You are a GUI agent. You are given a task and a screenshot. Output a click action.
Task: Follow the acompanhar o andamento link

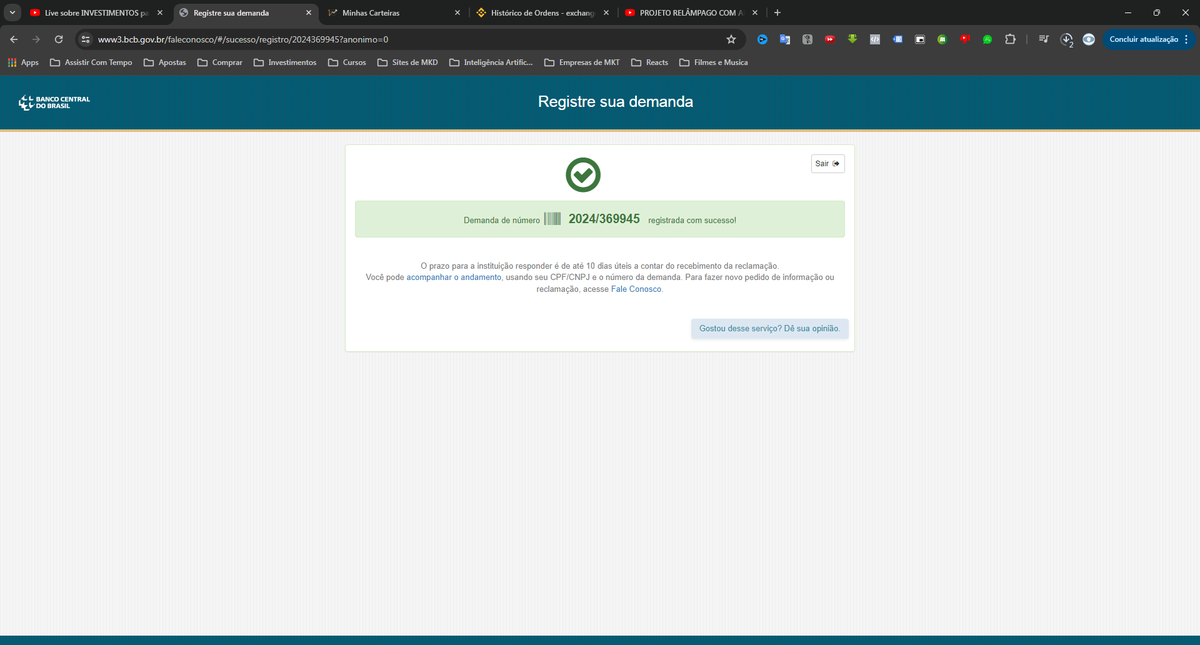[x=454, y=277]
